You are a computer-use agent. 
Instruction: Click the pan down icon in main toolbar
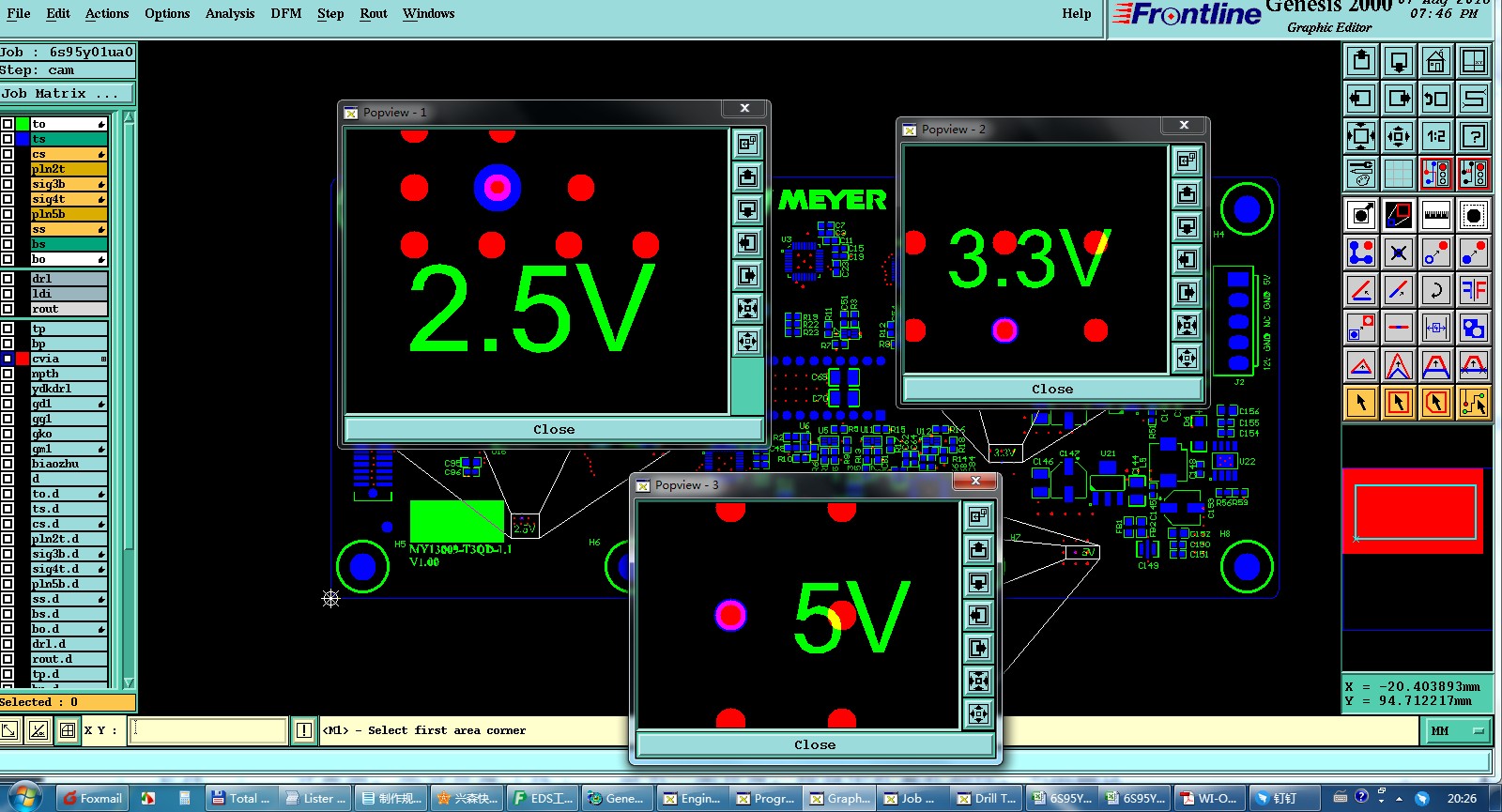pyautogui.click(x=1399, y=61)
